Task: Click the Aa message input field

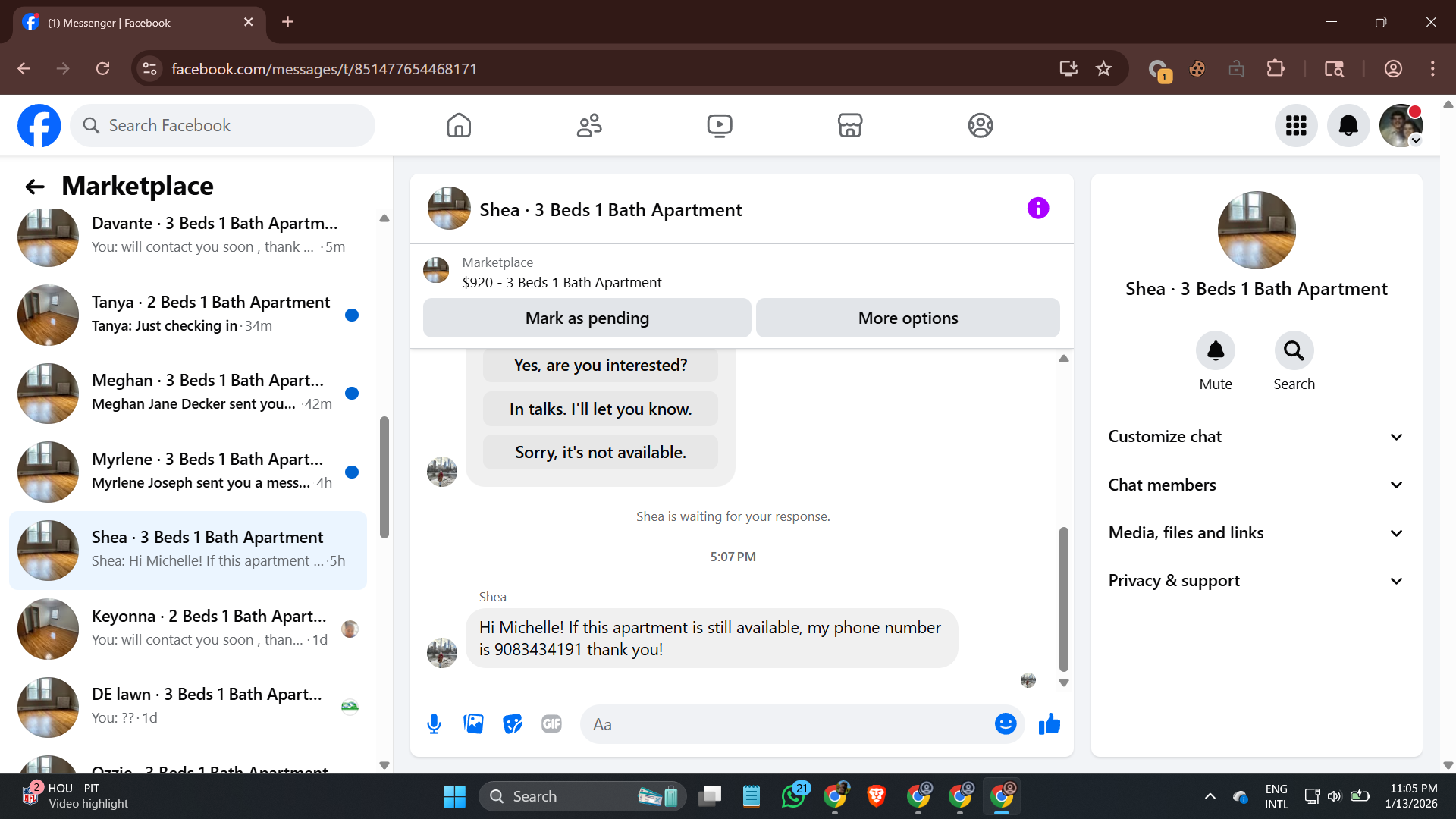Action: 789,724
